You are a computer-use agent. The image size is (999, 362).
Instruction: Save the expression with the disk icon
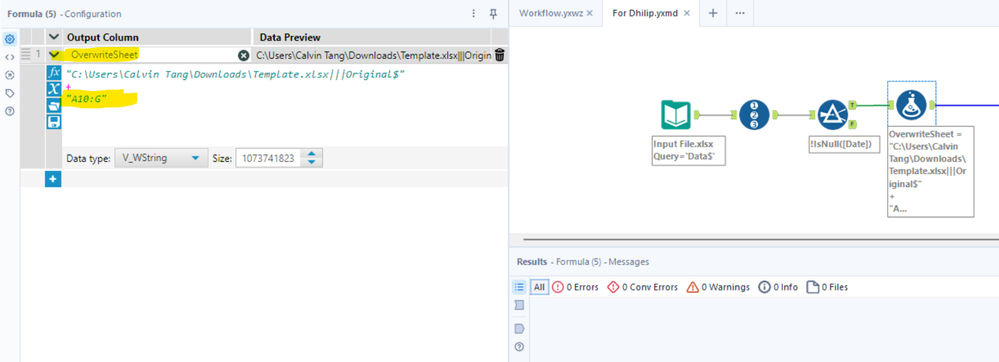point(54,121)
